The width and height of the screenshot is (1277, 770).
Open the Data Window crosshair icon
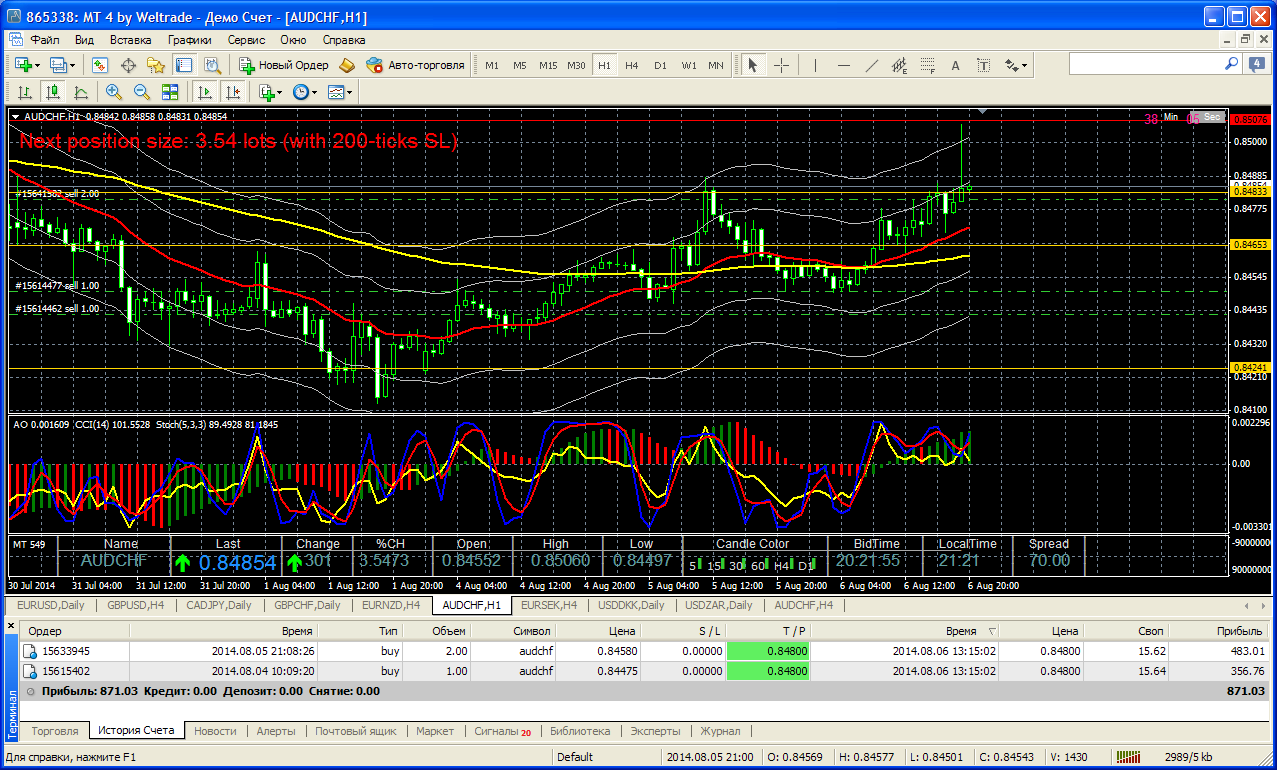point(128,65)
